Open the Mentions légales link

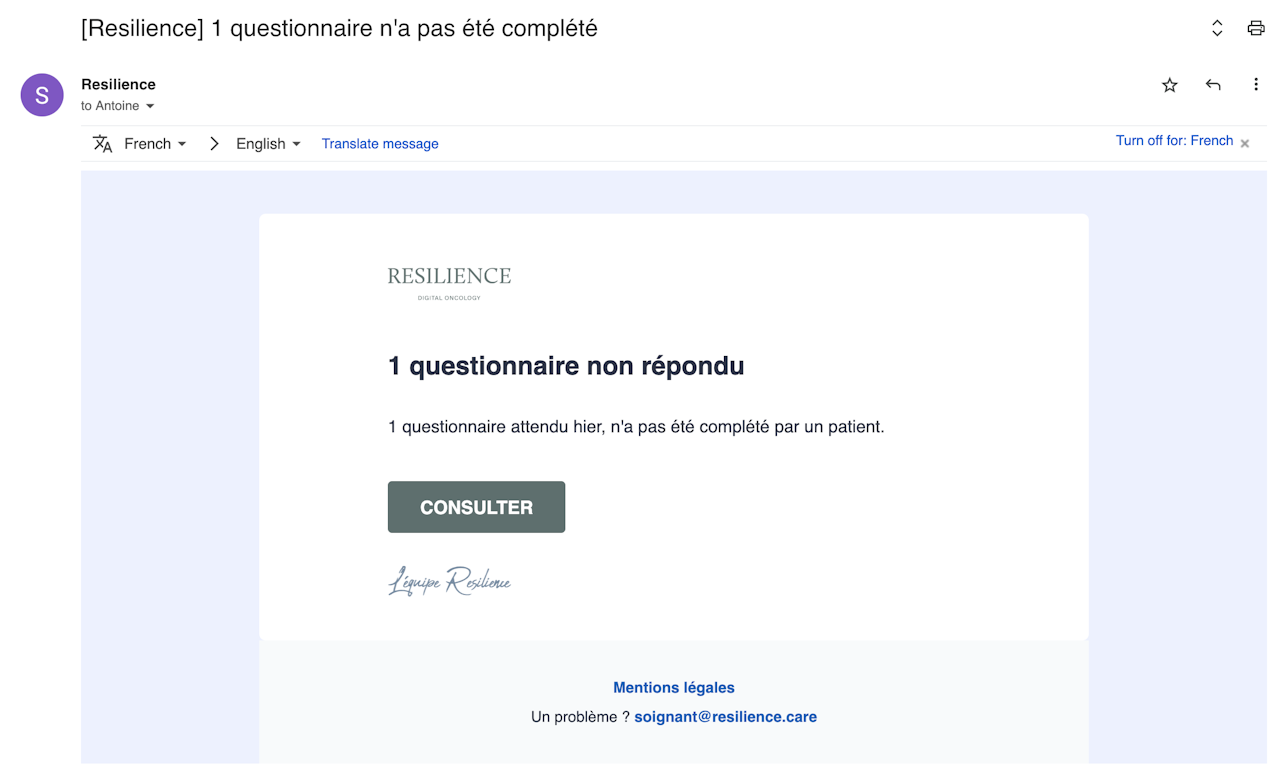point(674,688)
